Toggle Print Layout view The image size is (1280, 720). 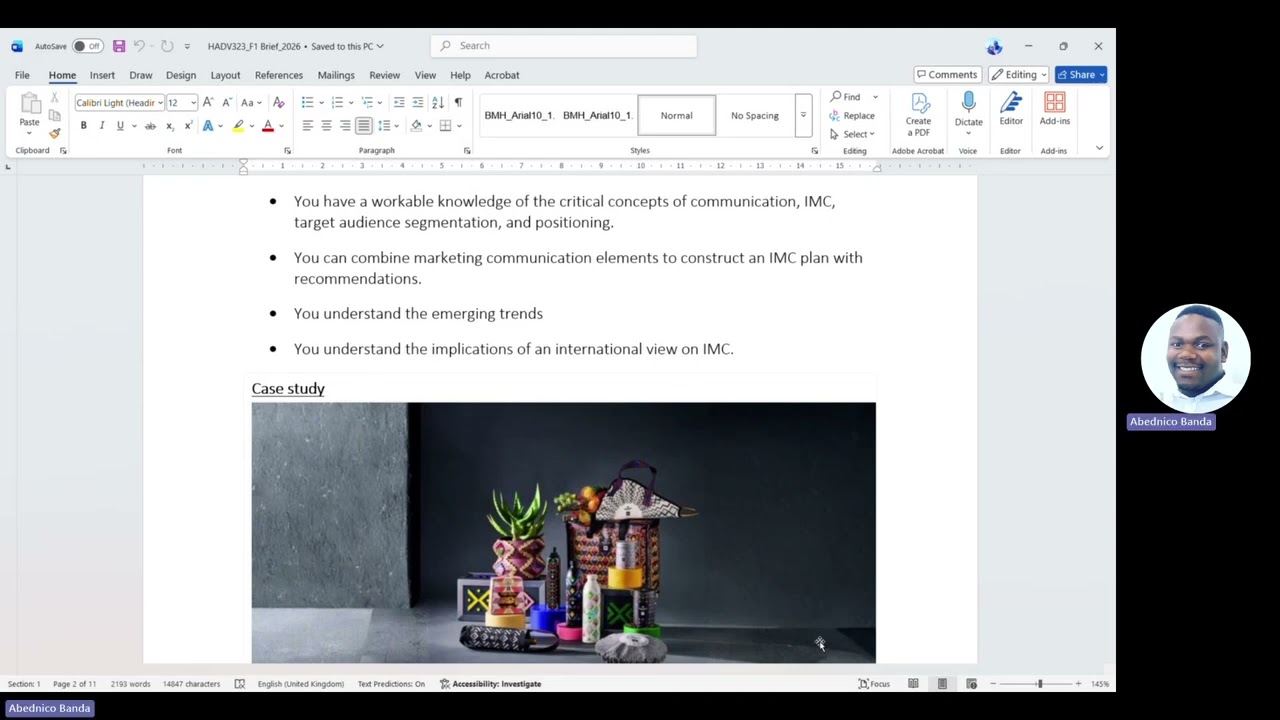942,684
